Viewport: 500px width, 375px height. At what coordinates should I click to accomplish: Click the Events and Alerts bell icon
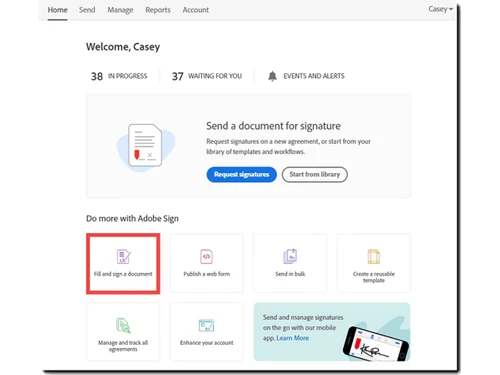[272, 76]
